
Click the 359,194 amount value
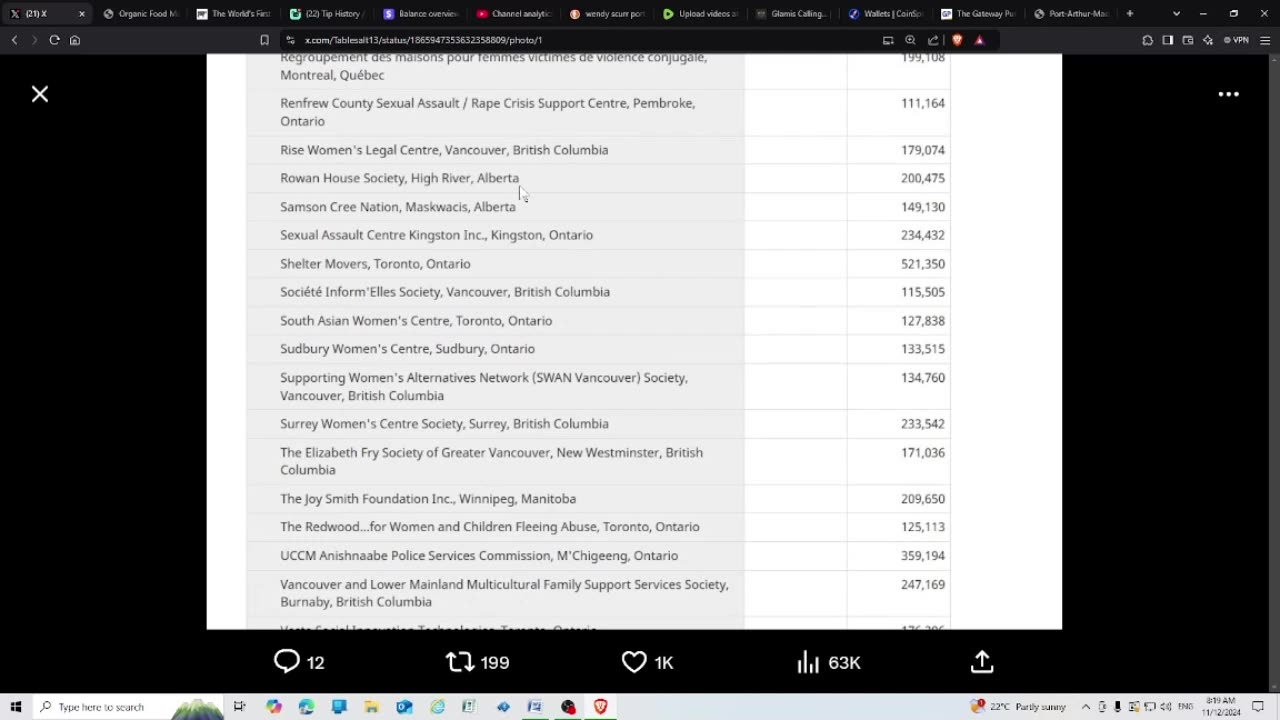tap(922, 556)
